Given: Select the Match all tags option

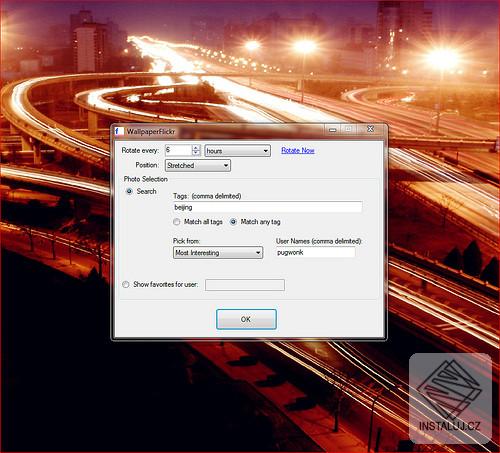Looking at the screenshot, I should tap(177, 222).
